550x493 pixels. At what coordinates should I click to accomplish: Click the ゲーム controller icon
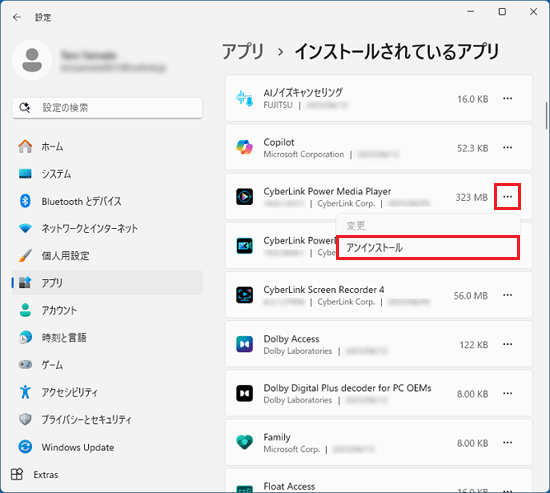(x=25, y=365)
